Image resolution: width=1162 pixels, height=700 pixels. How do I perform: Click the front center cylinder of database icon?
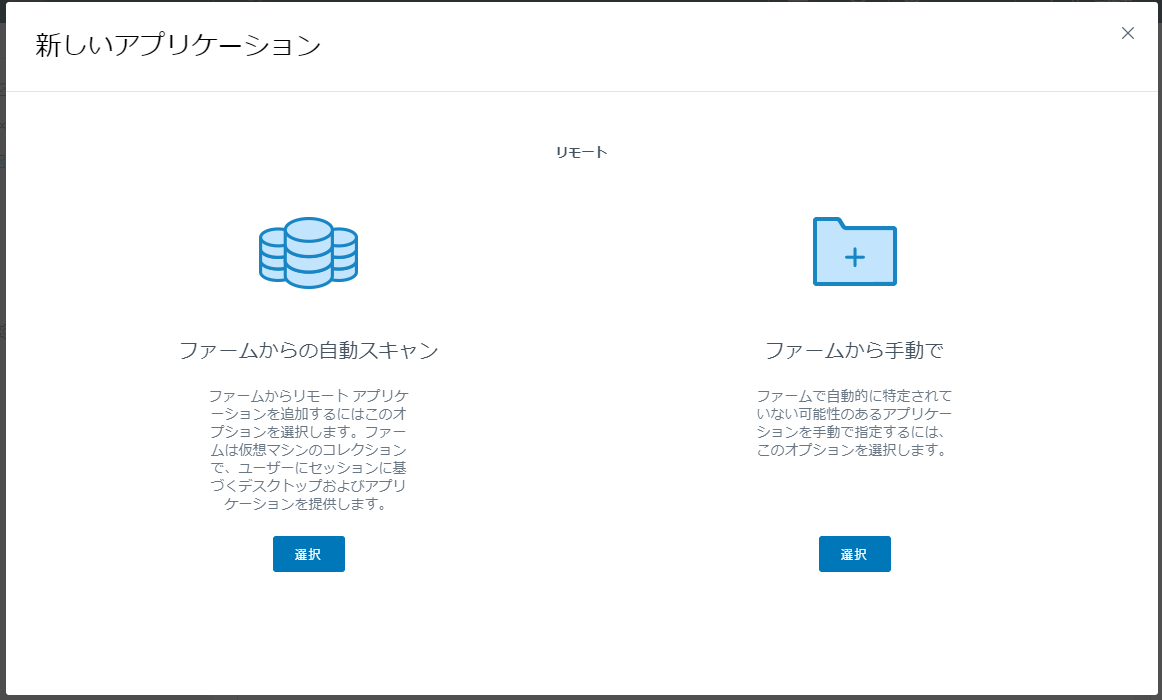308,250
